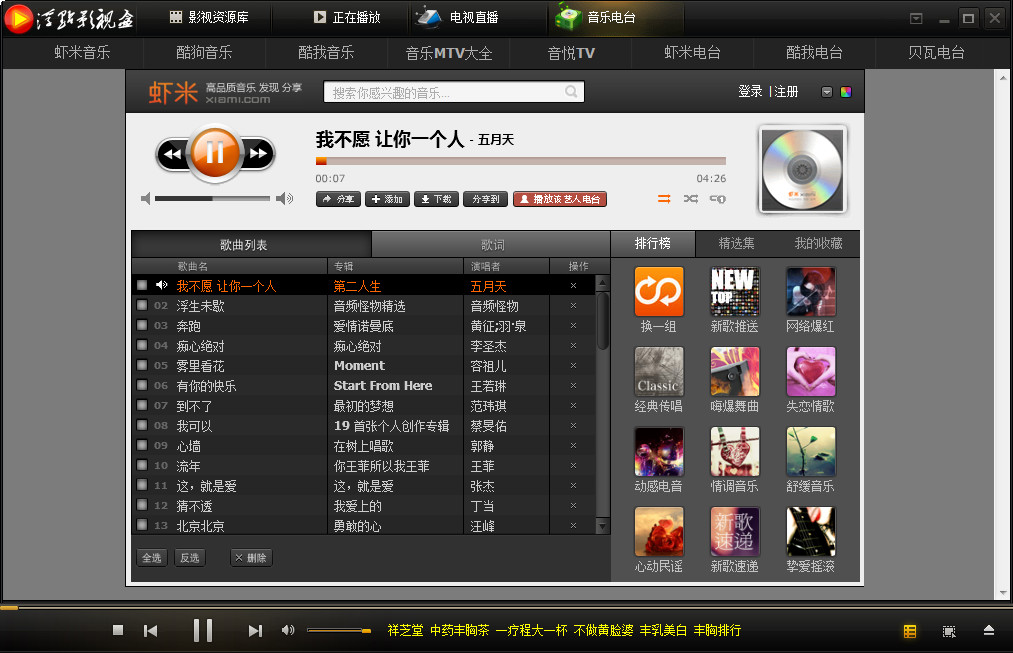Open the 动感电音 chart icon
Image resolution: width=1013 pixels, height=653 pixels.
(x=658, y=451)
